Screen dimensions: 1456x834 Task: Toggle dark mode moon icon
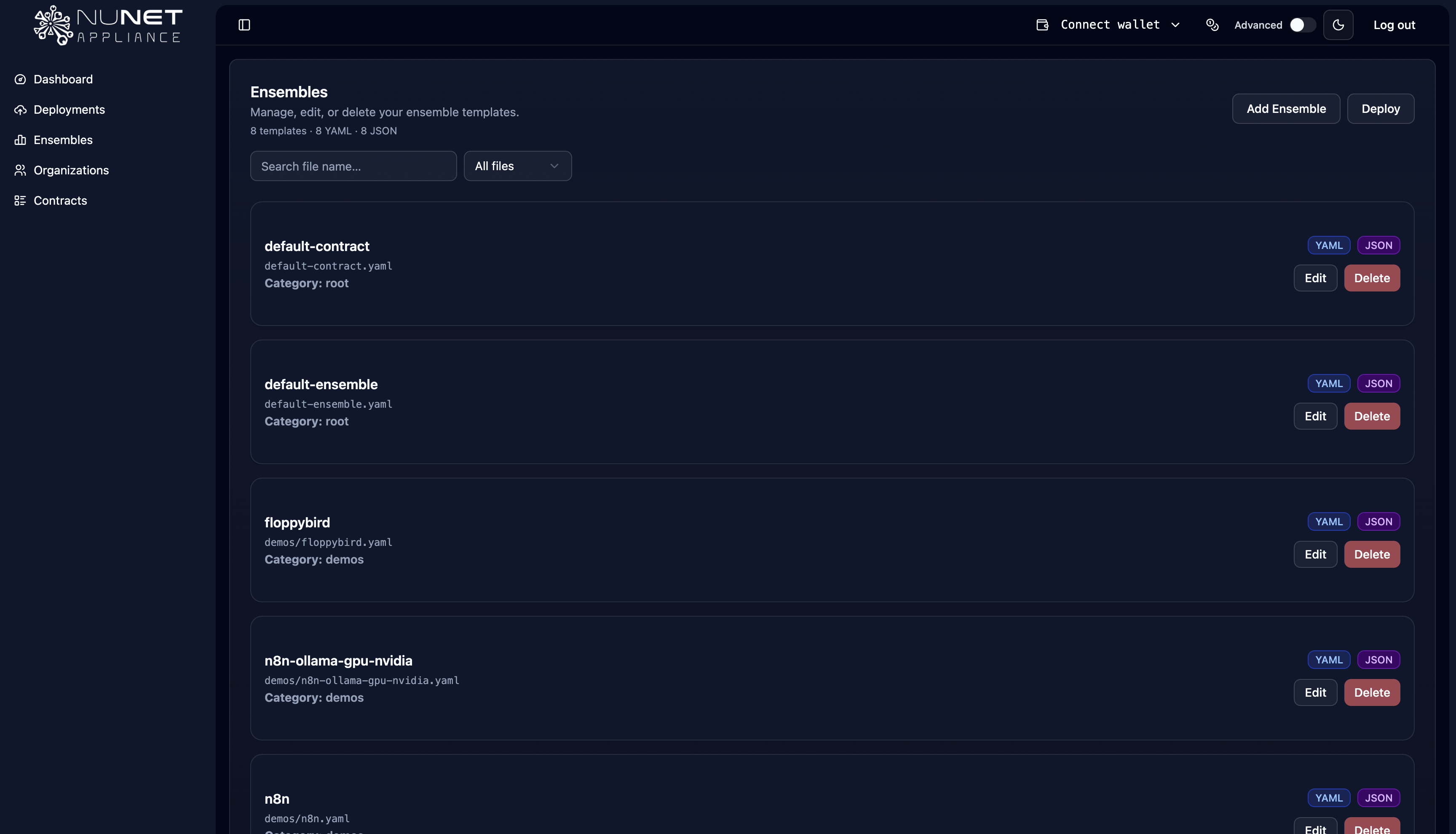(x=1338, y=24)
